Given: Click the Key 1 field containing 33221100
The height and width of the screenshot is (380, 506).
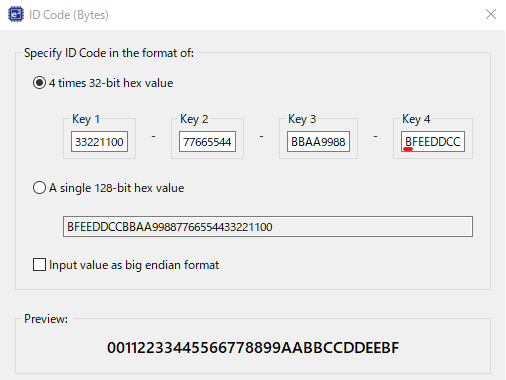Looking at the screenshot, I should [x=99, y=142].
